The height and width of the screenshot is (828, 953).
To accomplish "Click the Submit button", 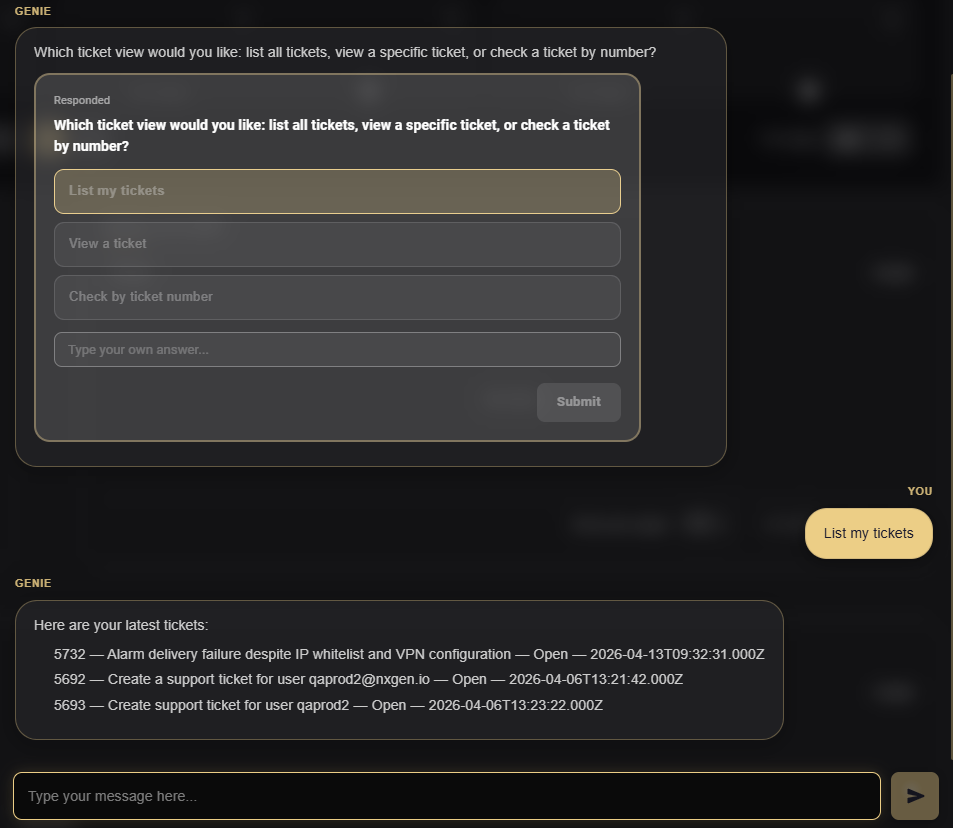I will 579,402.
